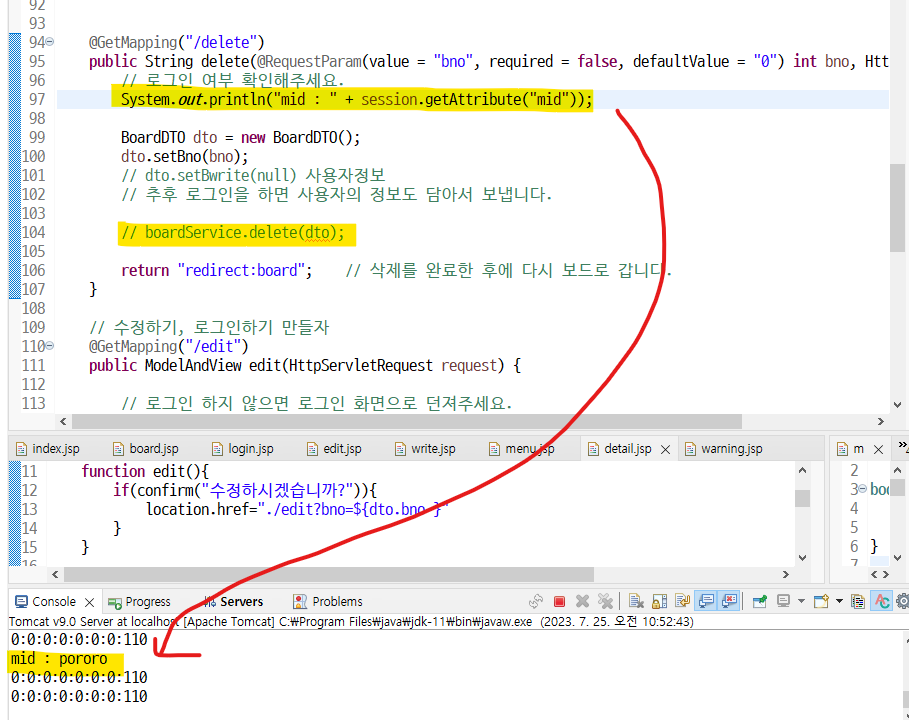
Task: Toggle show console when standard out changes
Action: [706, 601]
